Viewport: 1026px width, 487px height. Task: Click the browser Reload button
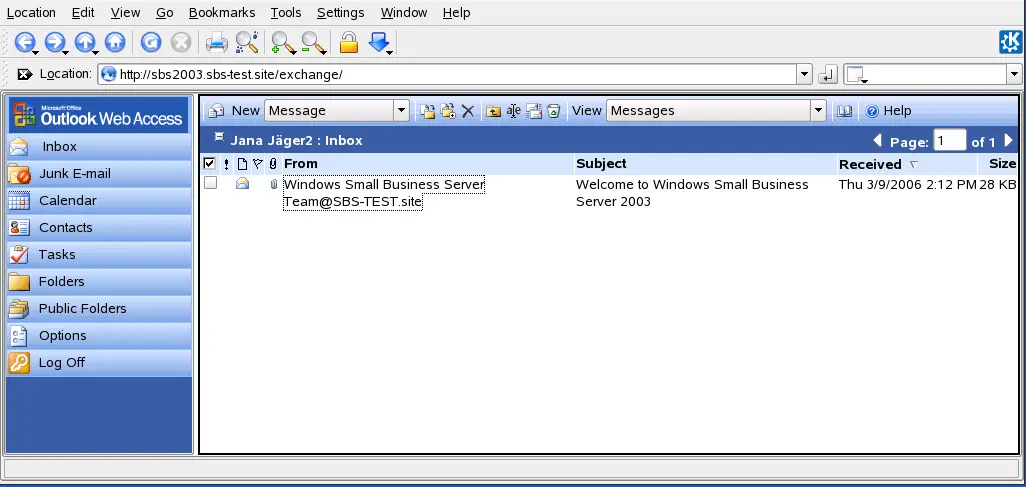[150, 42]
